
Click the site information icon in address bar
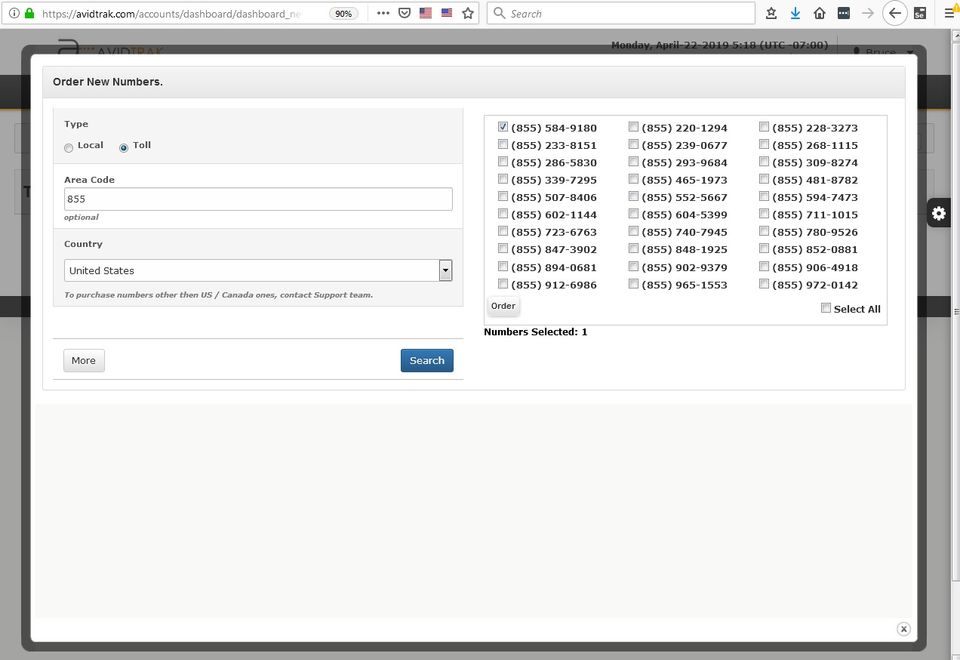[x=13, y=13]
